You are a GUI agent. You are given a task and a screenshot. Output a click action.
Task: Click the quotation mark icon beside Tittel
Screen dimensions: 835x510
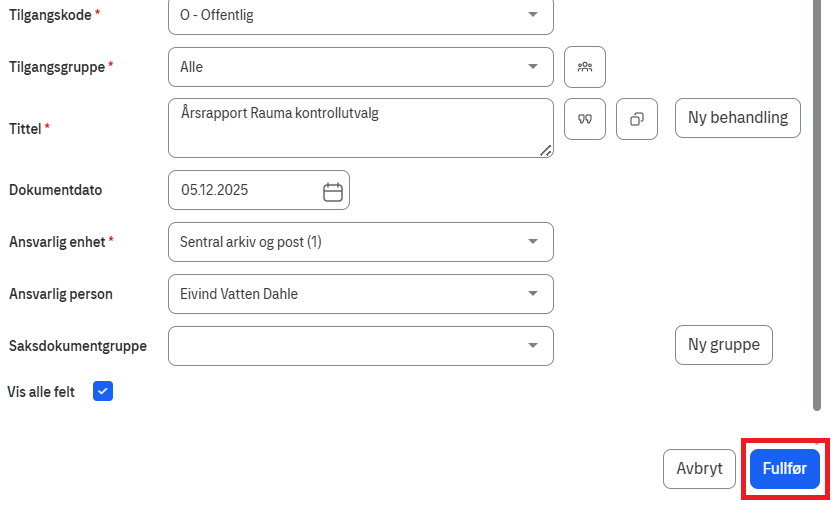pos(585,119)
